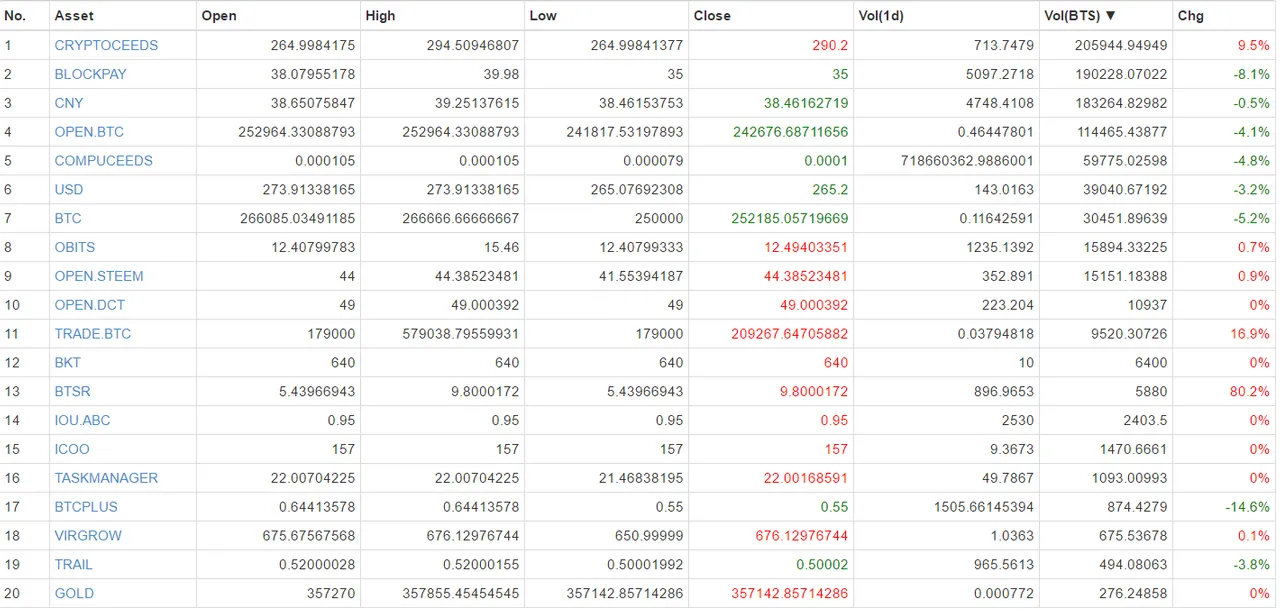1280x613 pixels.
Task: Open the GOLD asset link
Action: coord(74,594)
